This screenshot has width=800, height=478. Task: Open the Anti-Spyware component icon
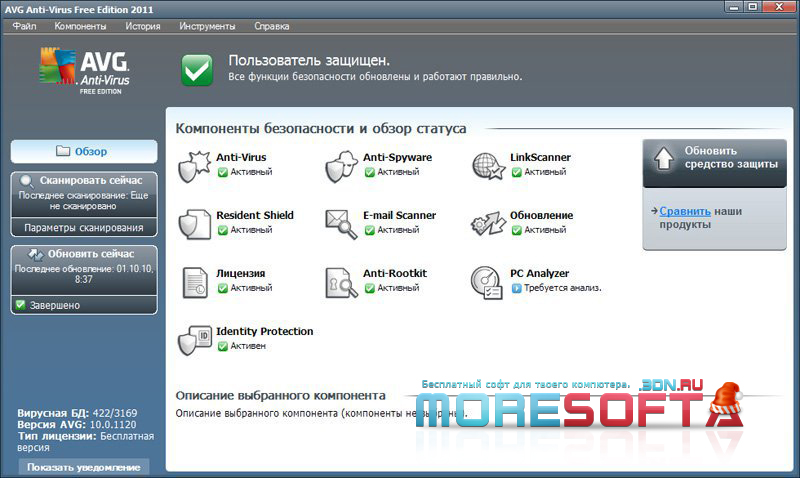(341, 166)
